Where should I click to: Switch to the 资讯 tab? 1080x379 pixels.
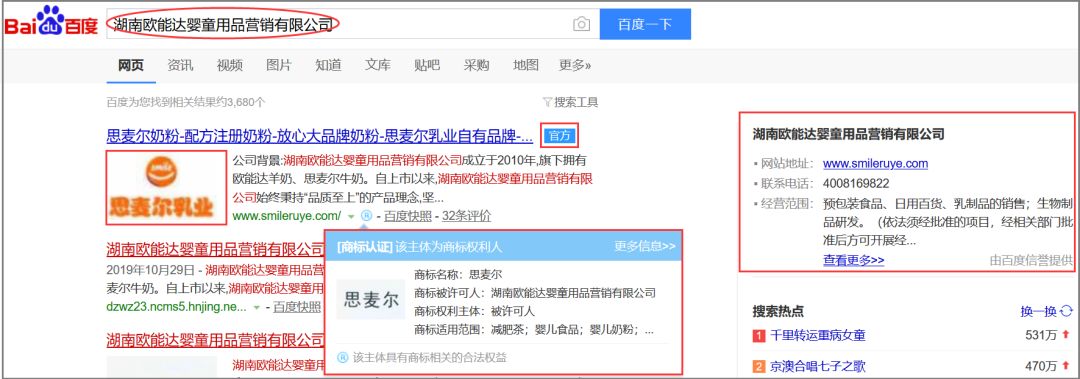(x=180, y=65)
